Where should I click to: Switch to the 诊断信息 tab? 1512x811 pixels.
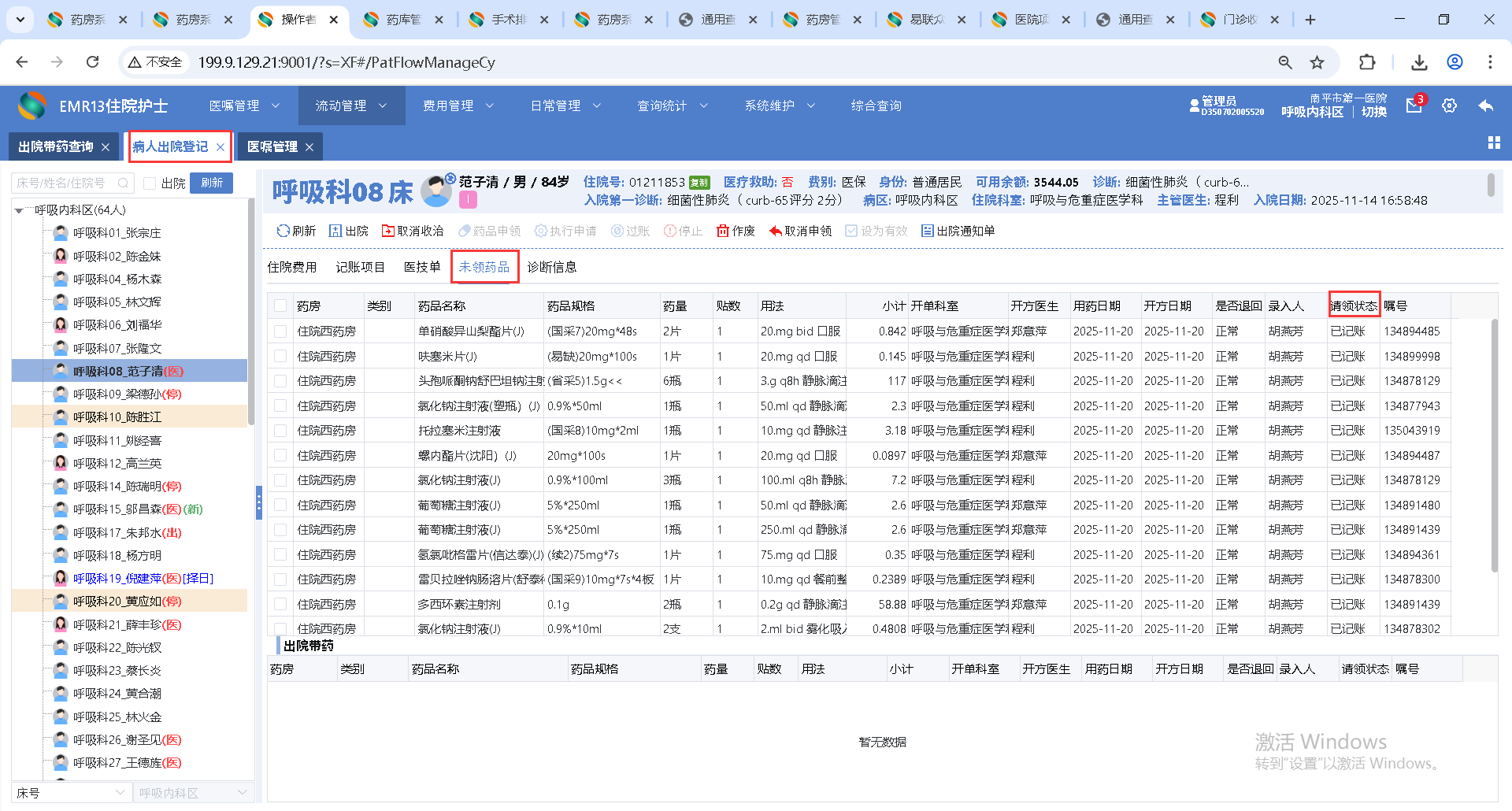pyautogui.click(x=552, y=268)
